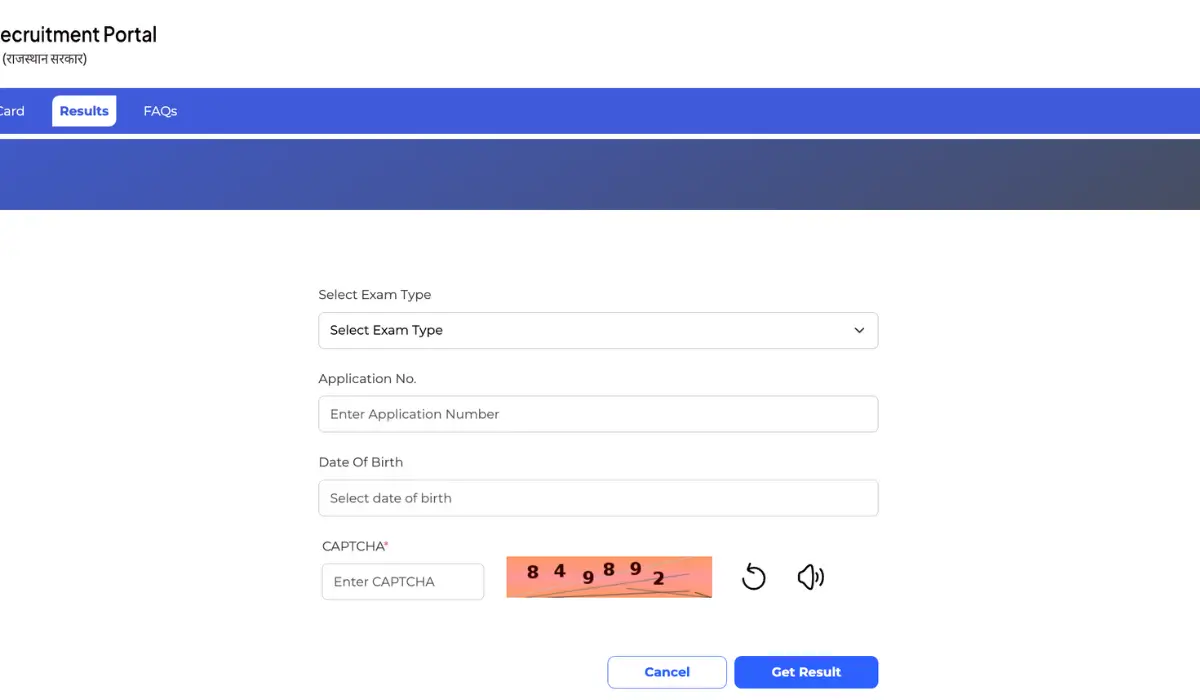Viewport: 1200px width, 700px height.
Task: Go to the Card tab
Action: [12, 110]
